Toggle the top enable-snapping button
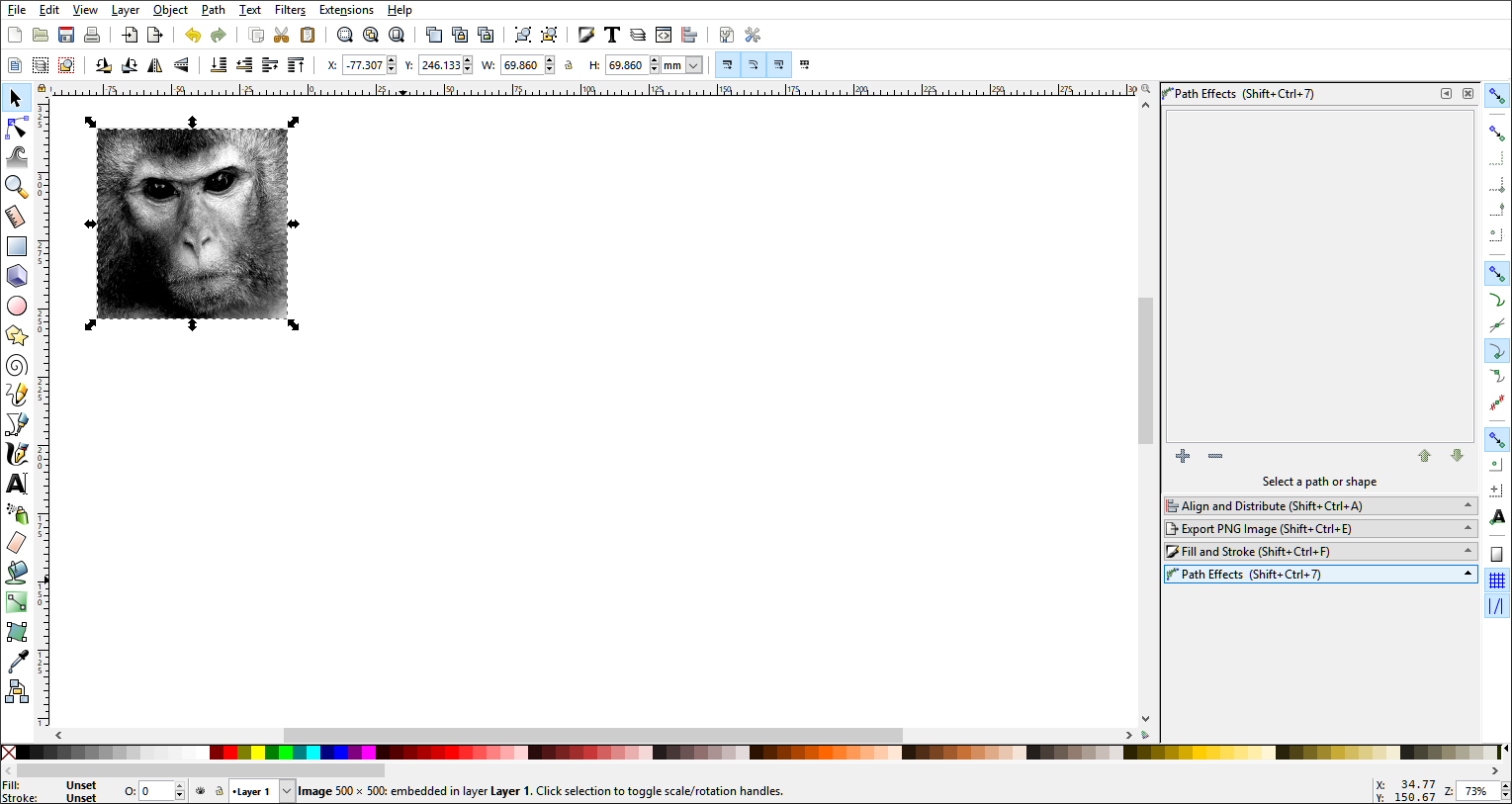The image size is (1512, 804). pos(1497,96)
